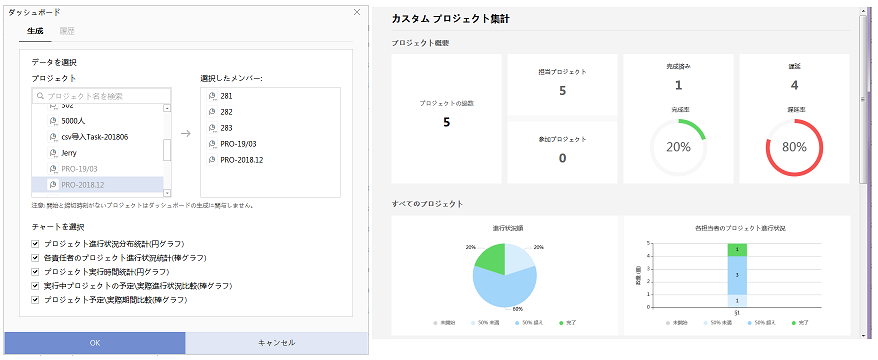Uncheck プロジェクト進行状況分布統計(円グラフ) checkbox
878x360 pixels.
(x=36, y=244)
